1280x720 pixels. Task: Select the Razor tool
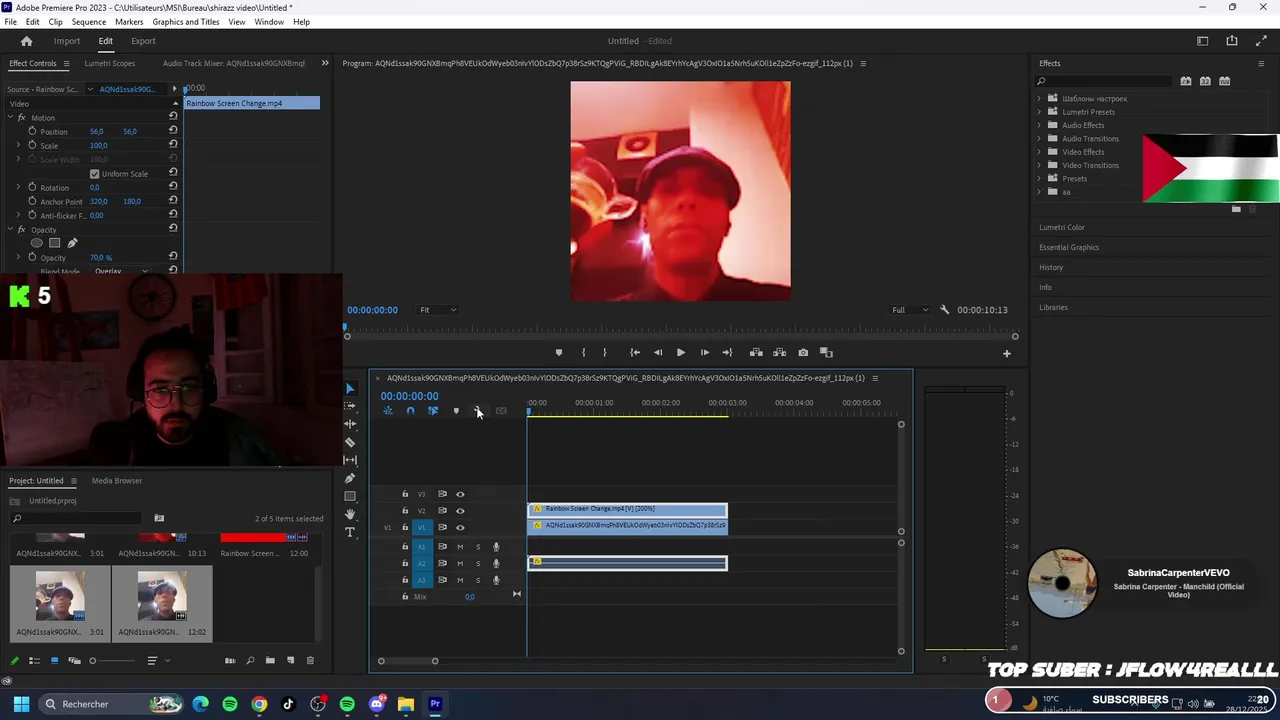coord(350,442)
